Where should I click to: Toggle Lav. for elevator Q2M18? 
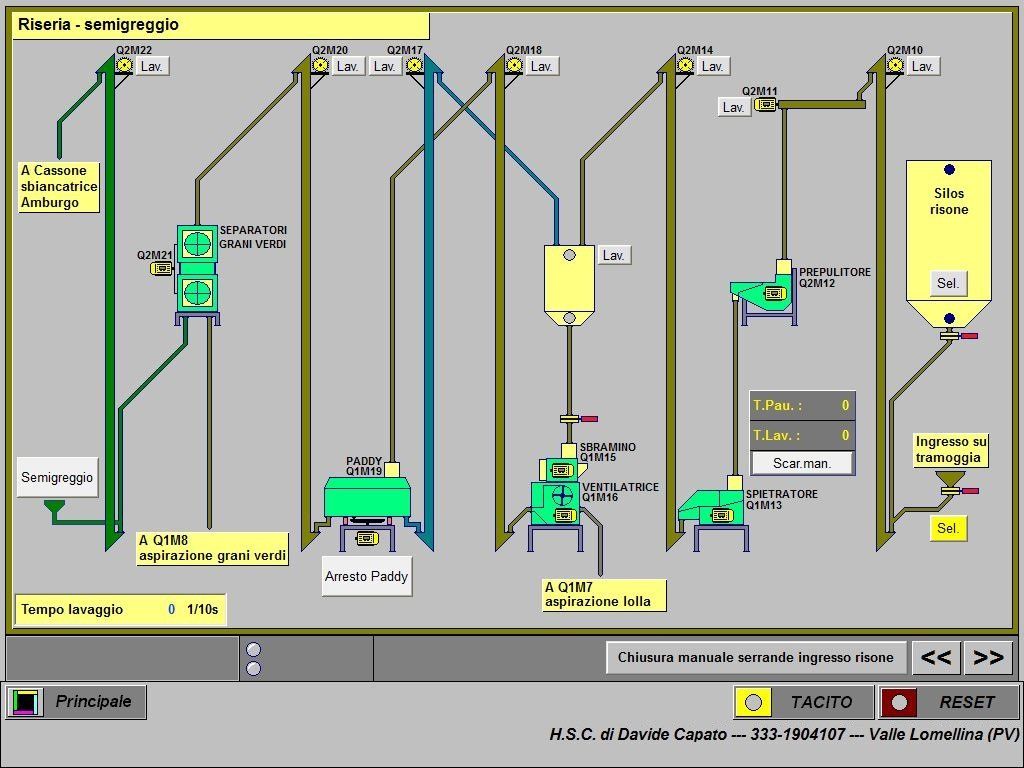[x=542, y=66]
